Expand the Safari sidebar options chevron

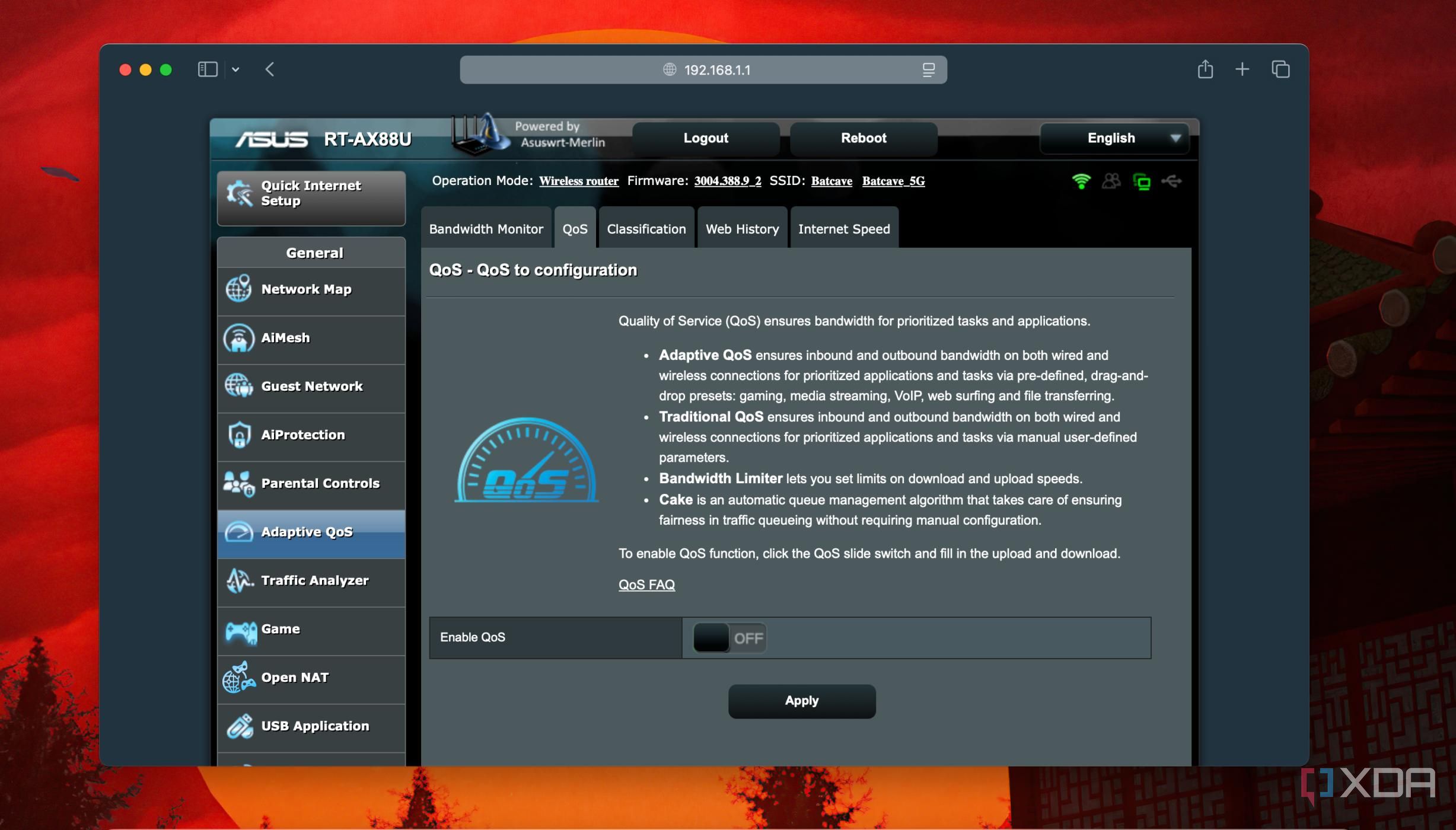[235, 69]
